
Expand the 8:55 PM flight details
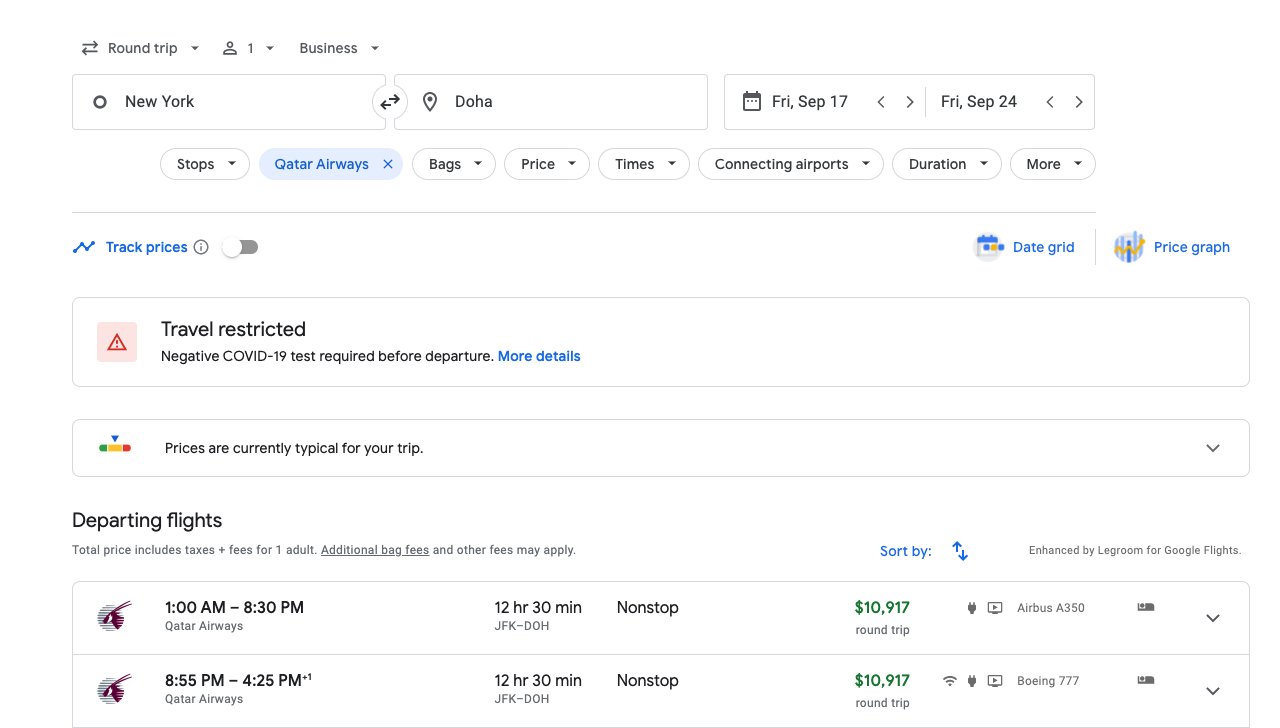click(1213, 691)
